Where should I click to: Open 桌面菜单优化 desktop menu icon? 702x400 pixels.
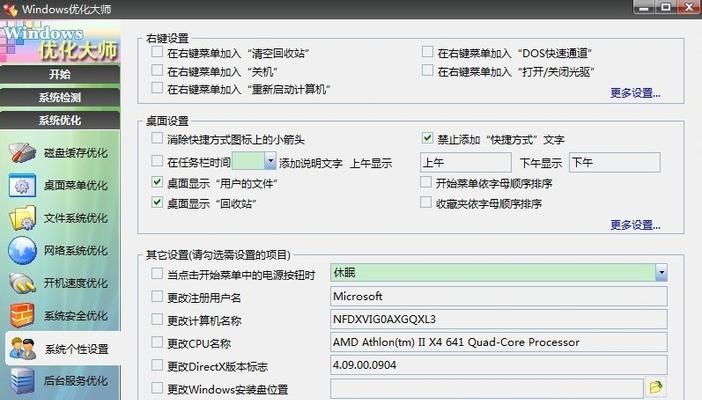(x=22, y=185)
